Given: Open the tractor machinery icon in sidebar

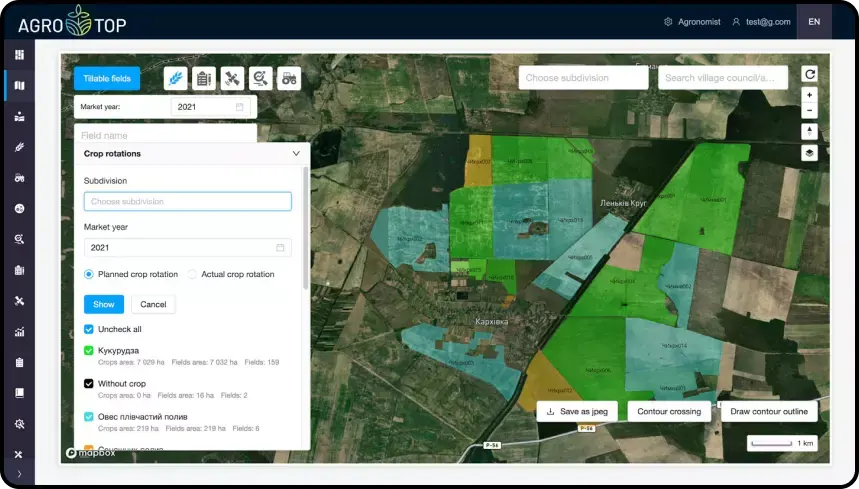Looking at the screenshot, I should point(20,178).
